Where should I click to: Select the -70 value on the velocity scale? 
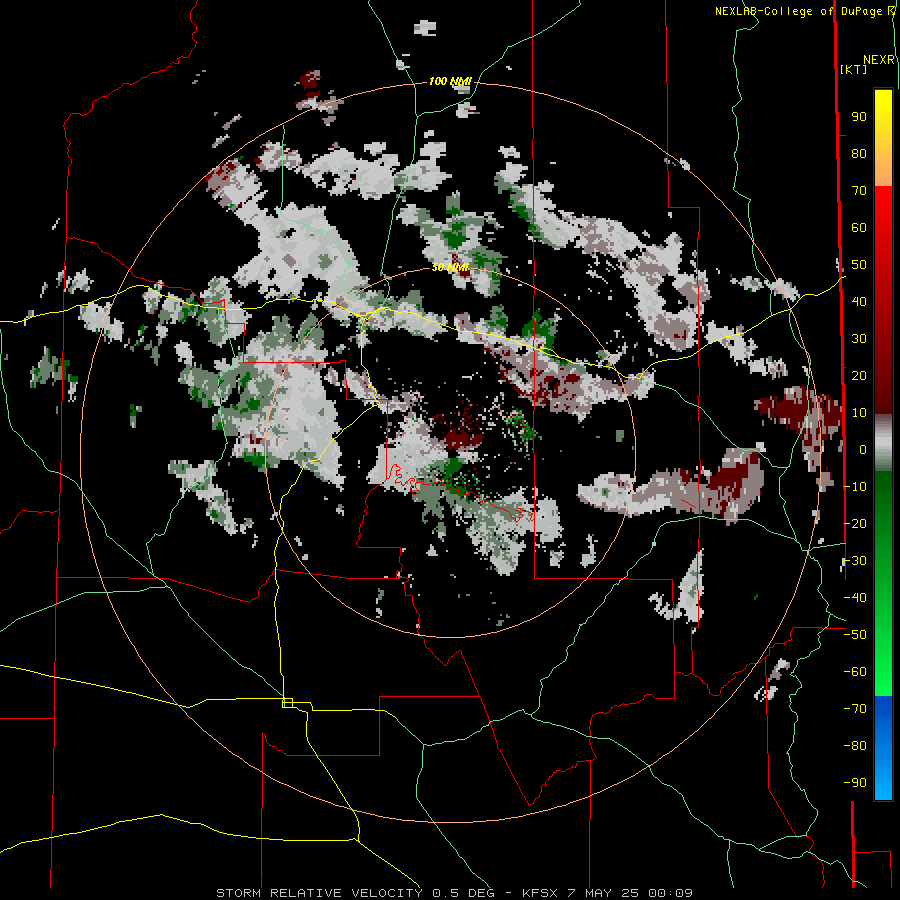point(855,709)
